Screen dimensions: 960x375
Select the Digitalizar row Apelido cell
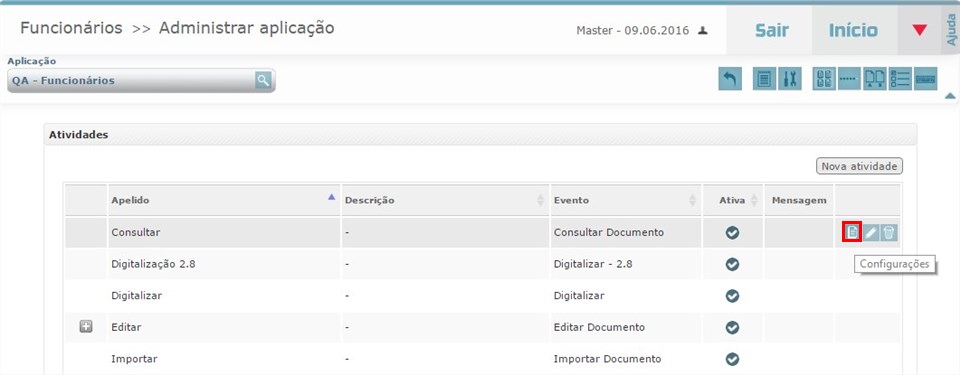224,295
